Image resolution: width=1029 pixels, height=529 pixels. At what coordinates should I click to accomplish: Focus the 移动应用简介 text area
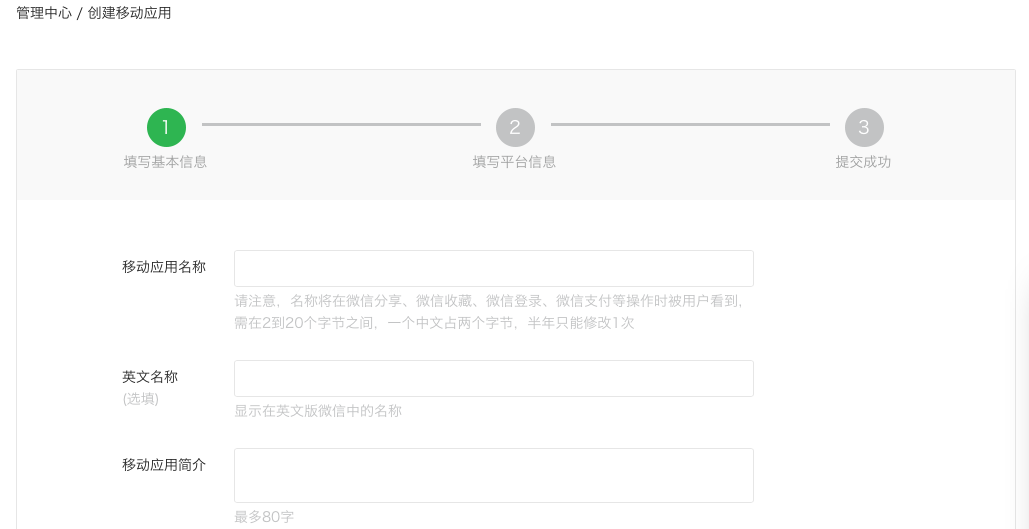(x=494, y=475)
